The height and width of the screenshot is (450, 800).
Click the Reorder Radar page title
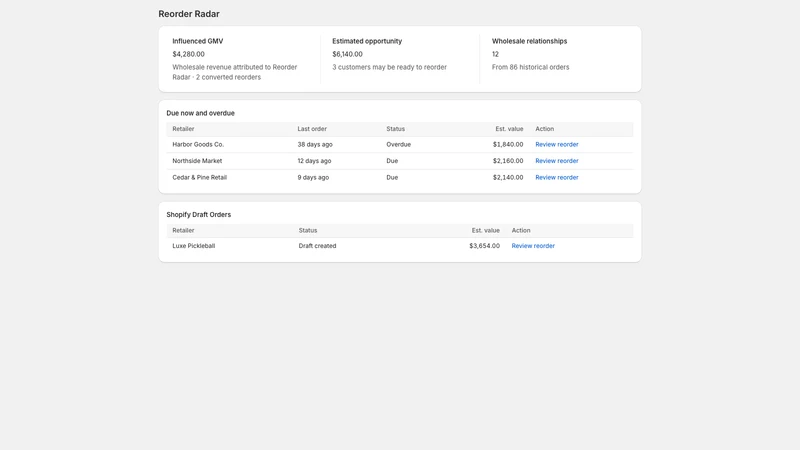[x=189, y=14]
